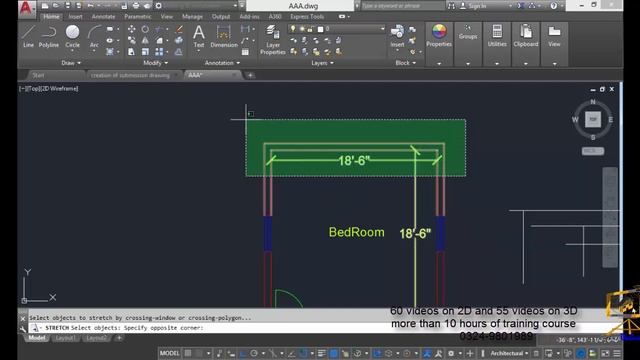Select the Dimension tool
The height and width of the screenshot is (360, 640).
point(224,37)
